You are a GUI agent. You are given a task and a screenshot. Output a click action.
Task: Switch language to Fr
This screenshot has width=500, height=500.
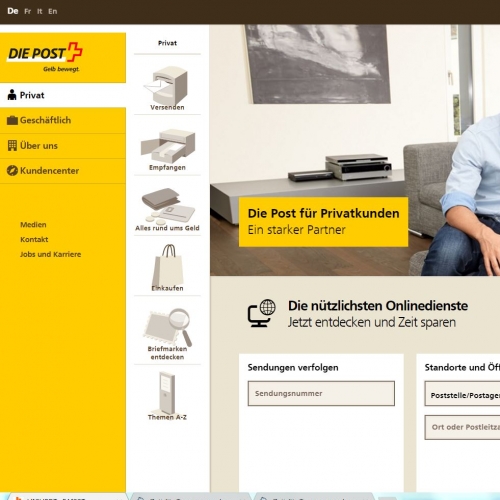[x=28, y=11]
